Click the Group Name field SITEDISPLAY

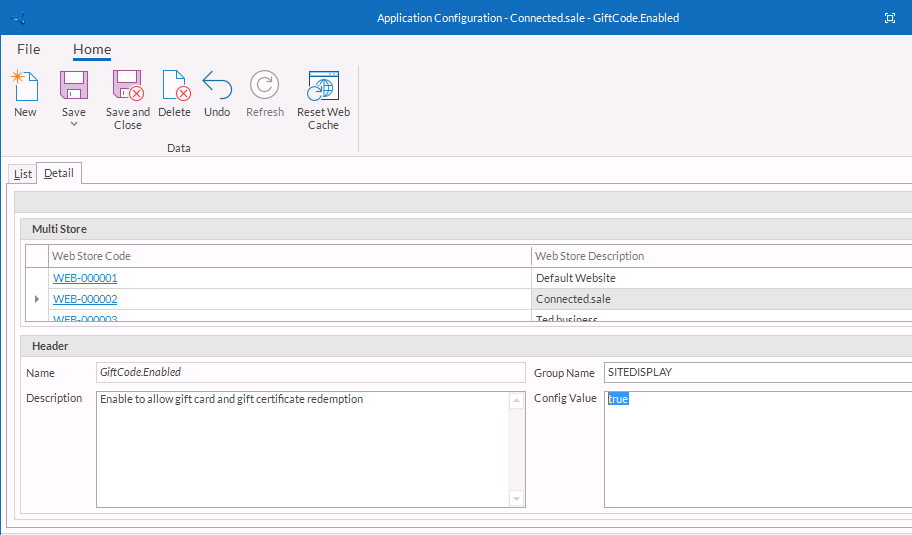pyautogui.click(x=757, y=372)
